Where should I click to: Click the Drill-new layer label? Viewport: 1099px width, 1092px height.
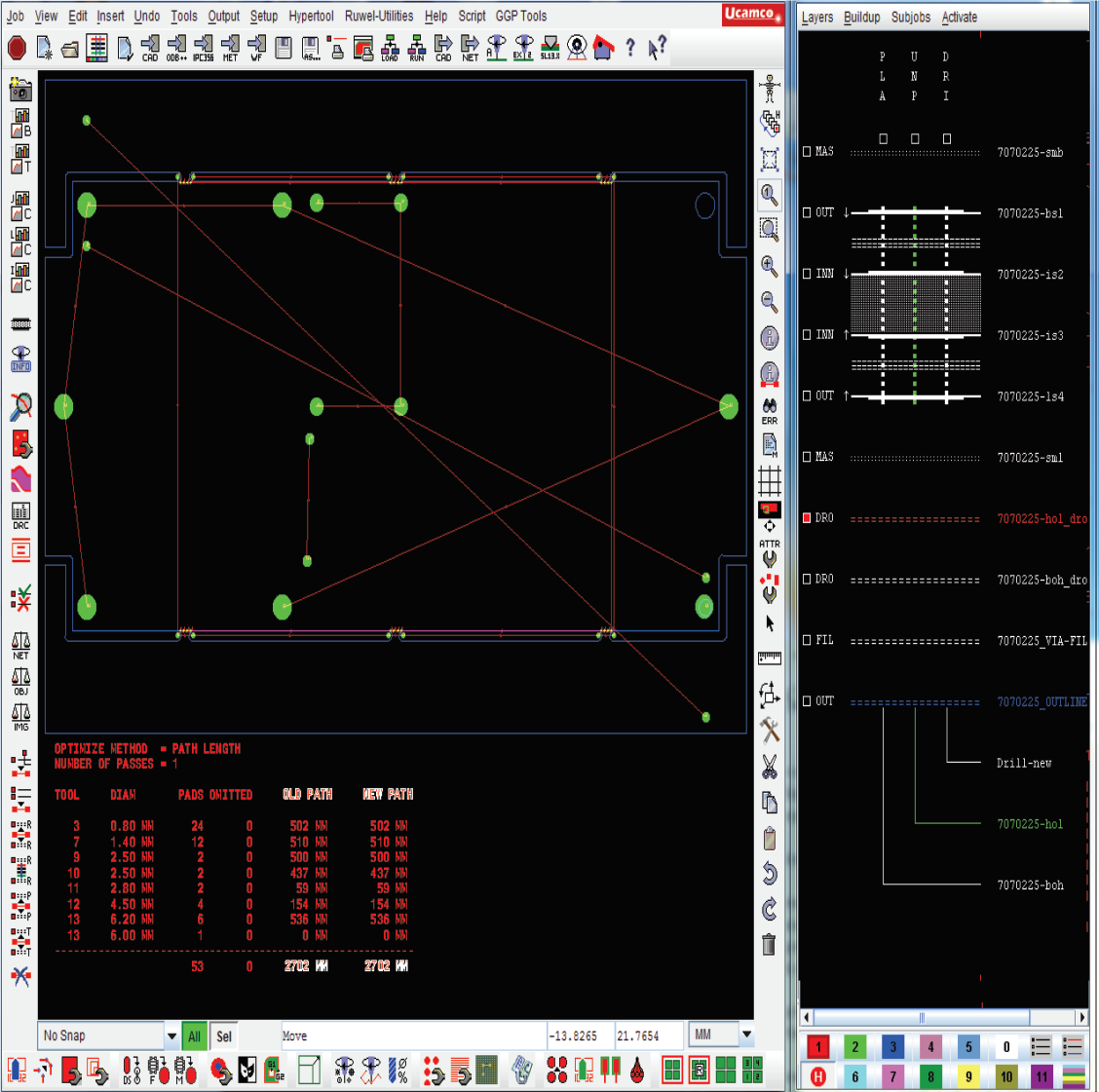[1023, 763]
